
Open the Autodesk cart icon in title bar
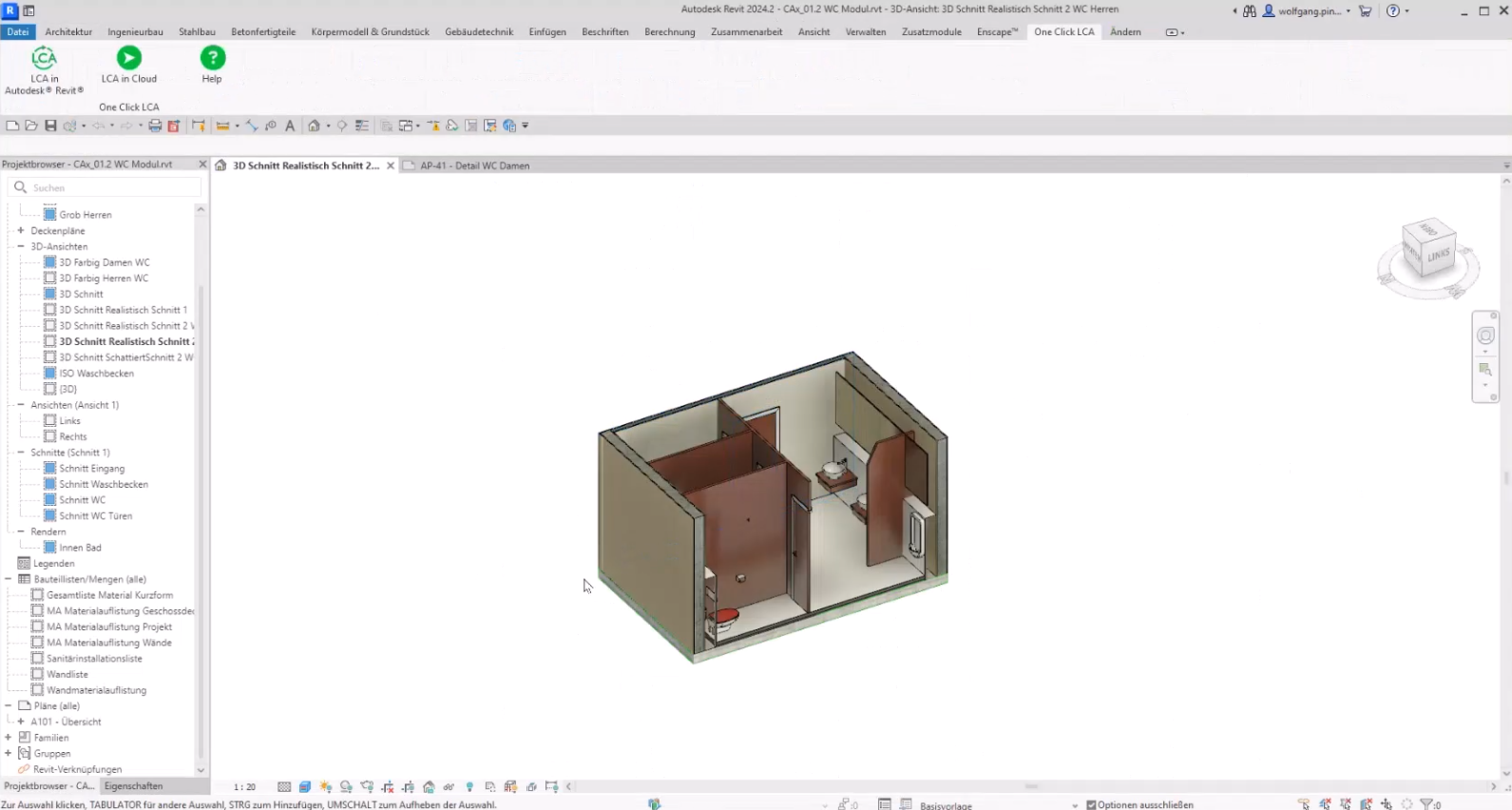coord(1366,10)
